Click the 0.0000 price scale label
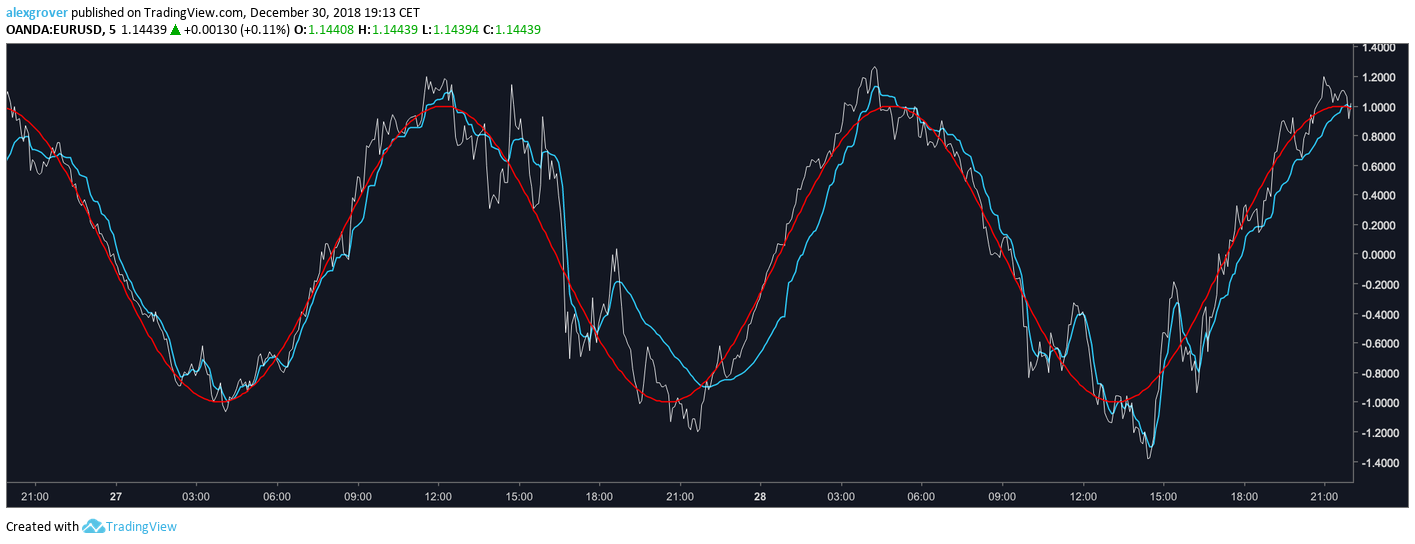1415x544 pixels. 1378,255
